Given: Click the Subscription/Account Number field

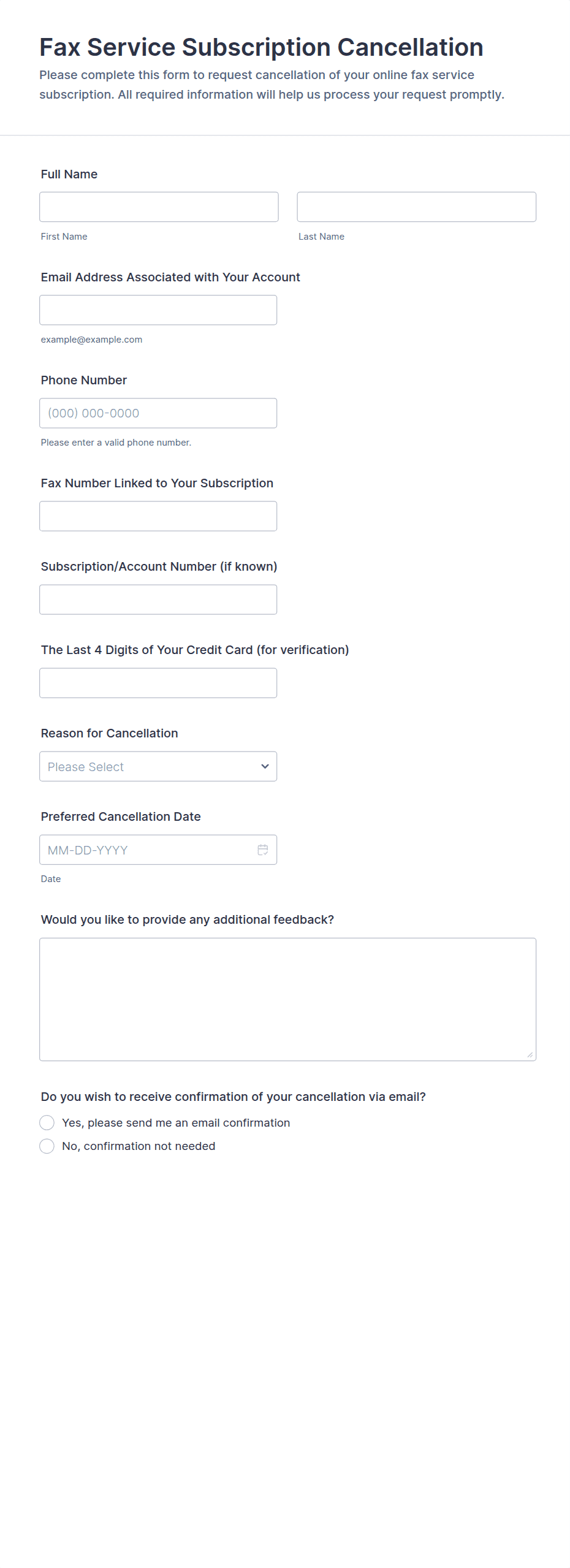Looking at the screenshot, I should click(158, 599).
